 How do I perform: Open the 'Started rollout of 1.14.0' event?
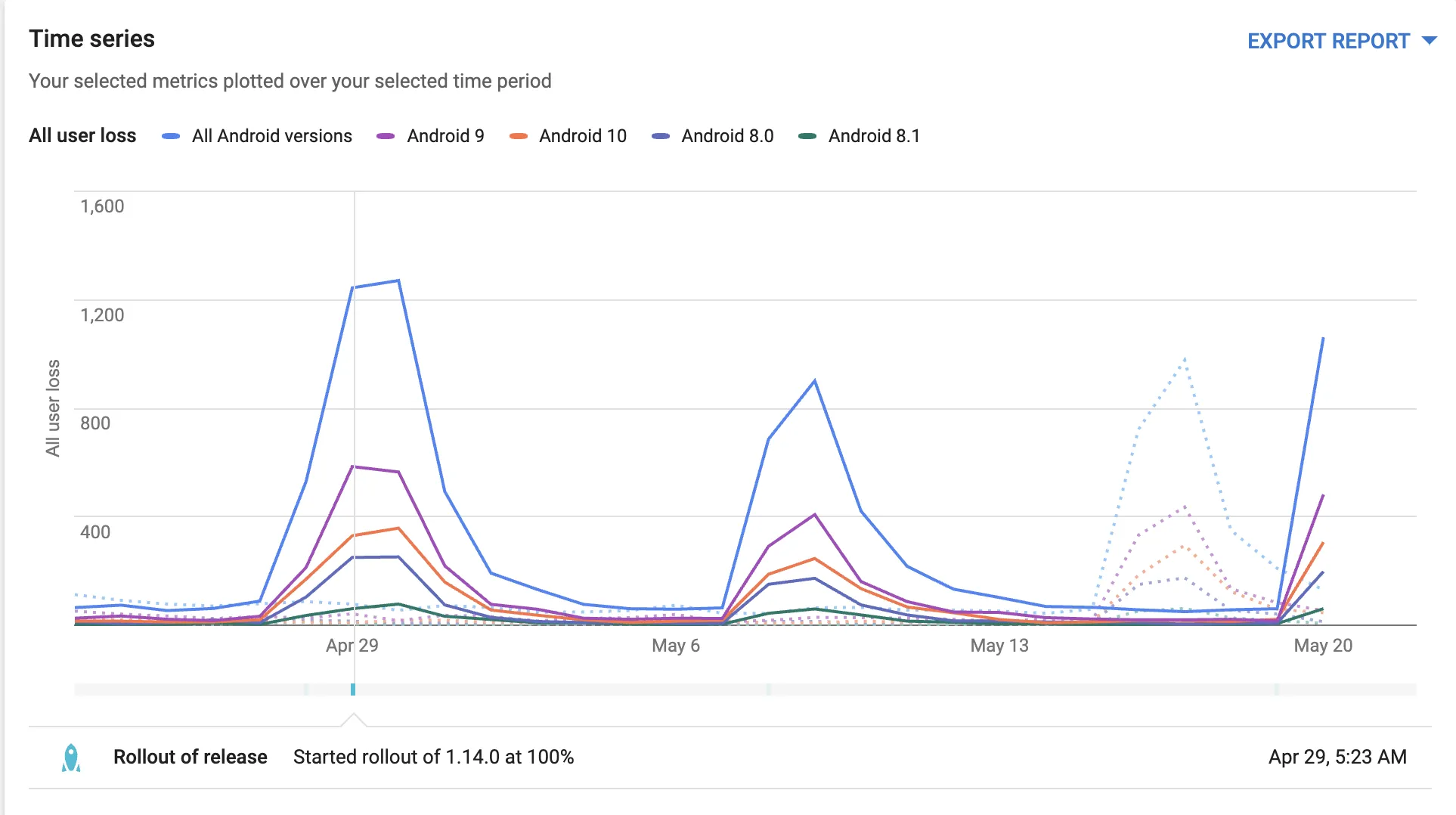click(433, 757)
